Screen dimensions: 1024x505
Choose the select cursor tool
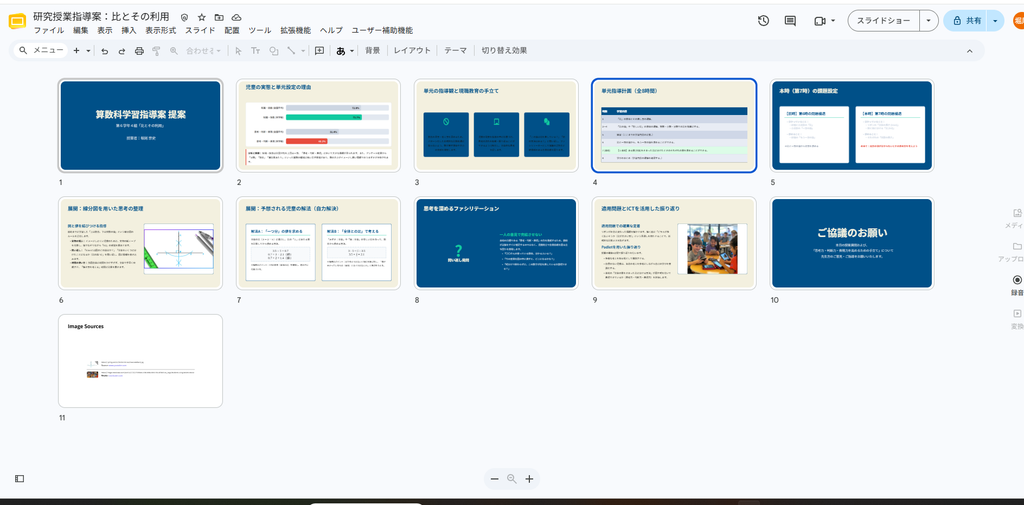coord(238,50)
